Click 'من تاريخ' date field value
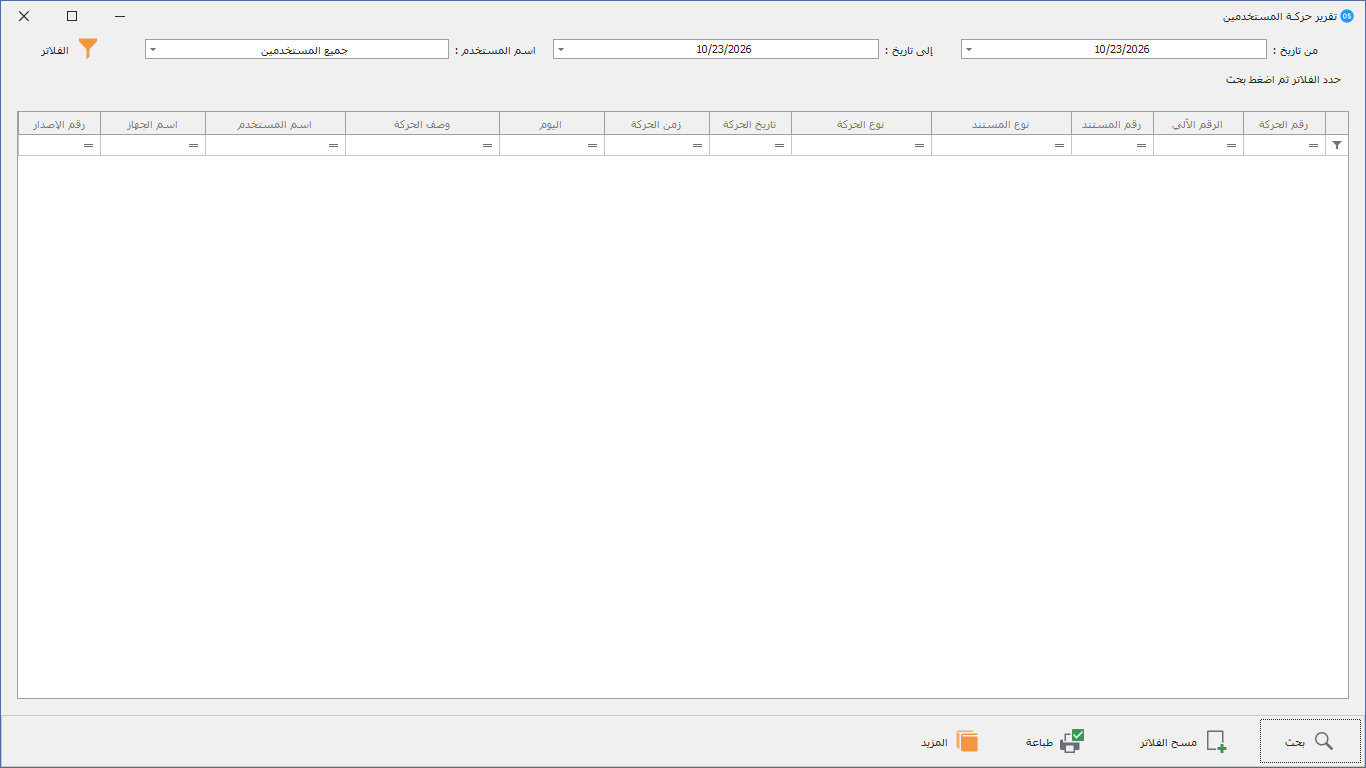This screenshot has height=768, width=1366. 1122,49
